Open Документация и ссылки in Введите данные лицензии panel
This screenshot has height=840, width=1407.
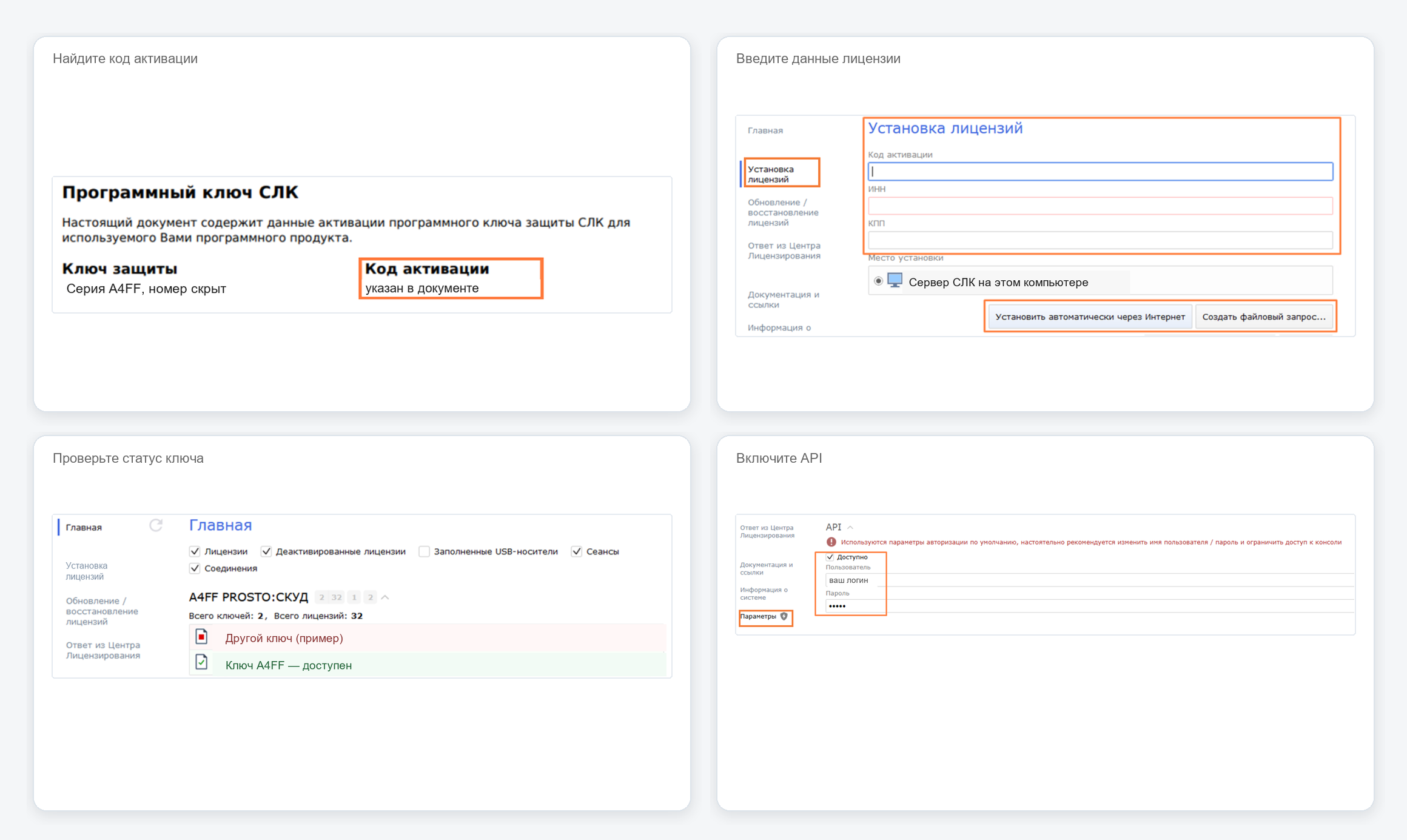(783, 299)
